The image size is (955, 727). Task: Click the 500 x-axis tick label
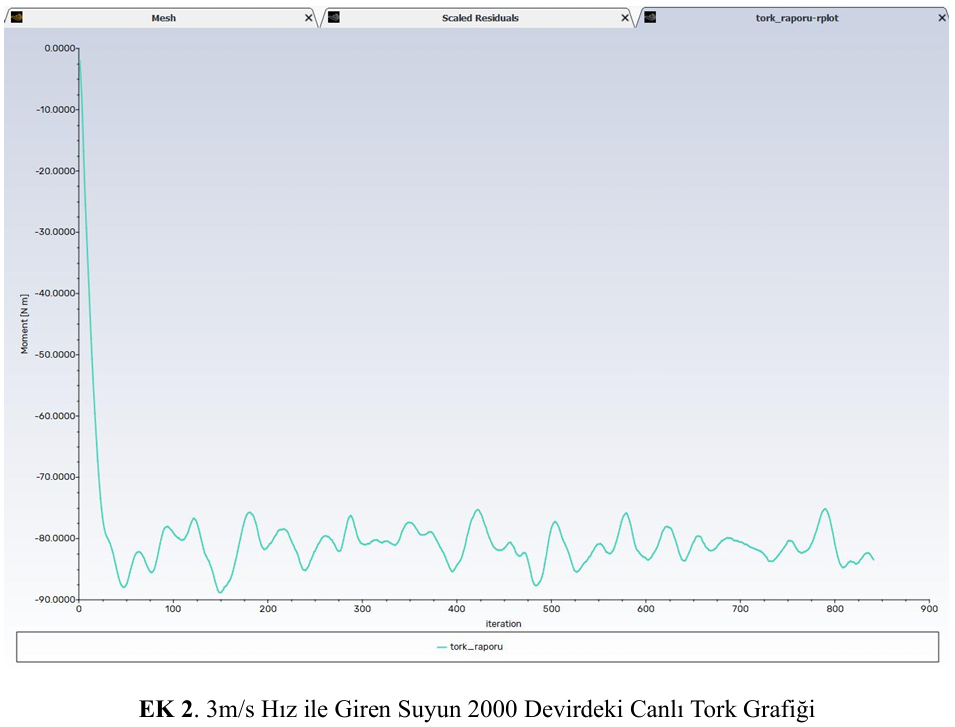[551, 608]
